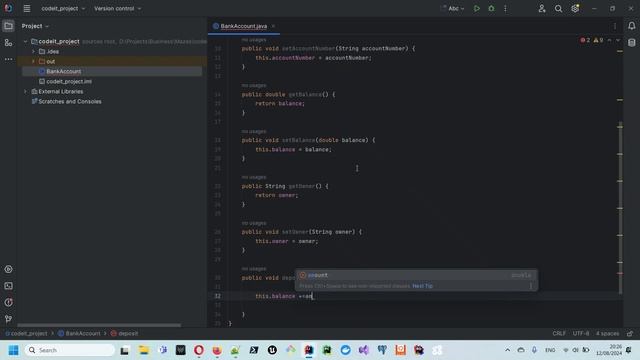Place the cursor on editor line 32

416,296
